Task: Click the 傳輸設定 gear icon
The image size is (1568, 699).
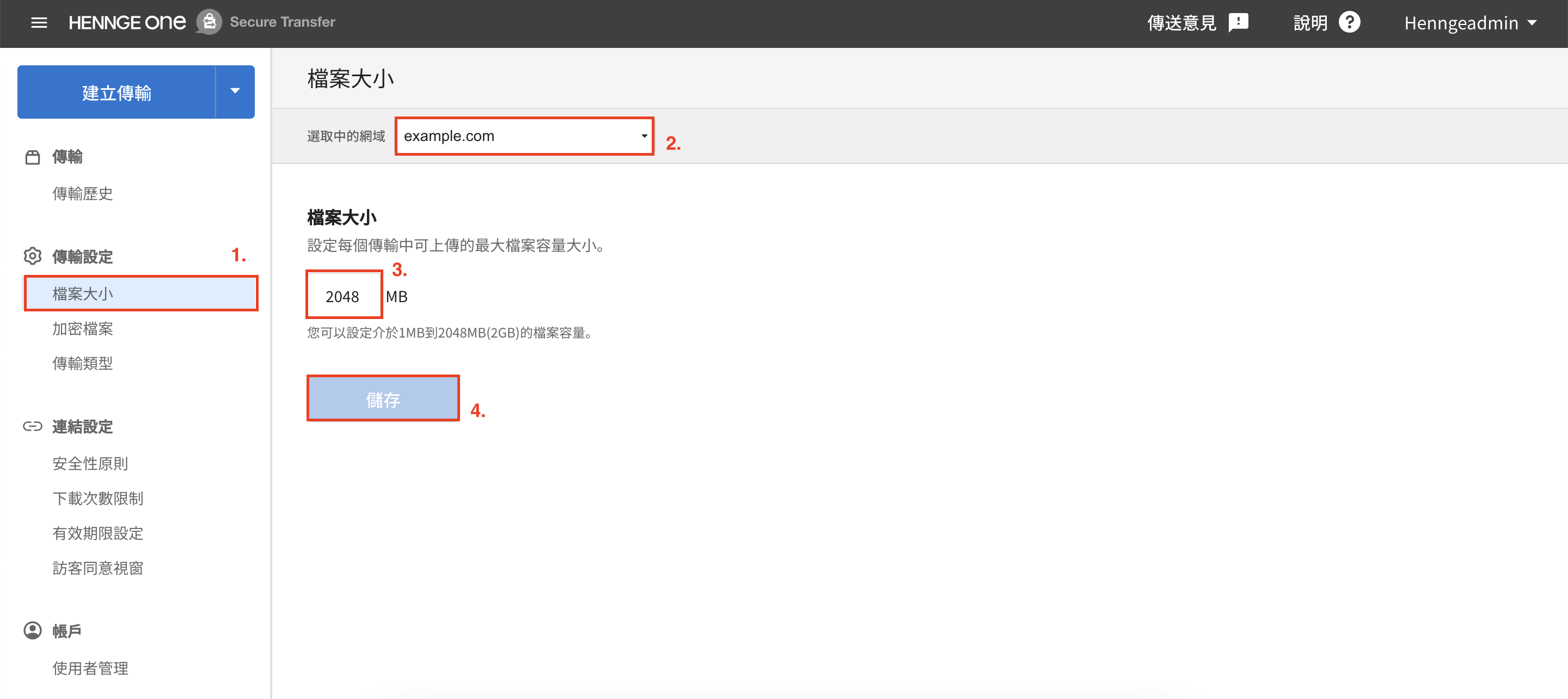Action: (x=32, y=256)
